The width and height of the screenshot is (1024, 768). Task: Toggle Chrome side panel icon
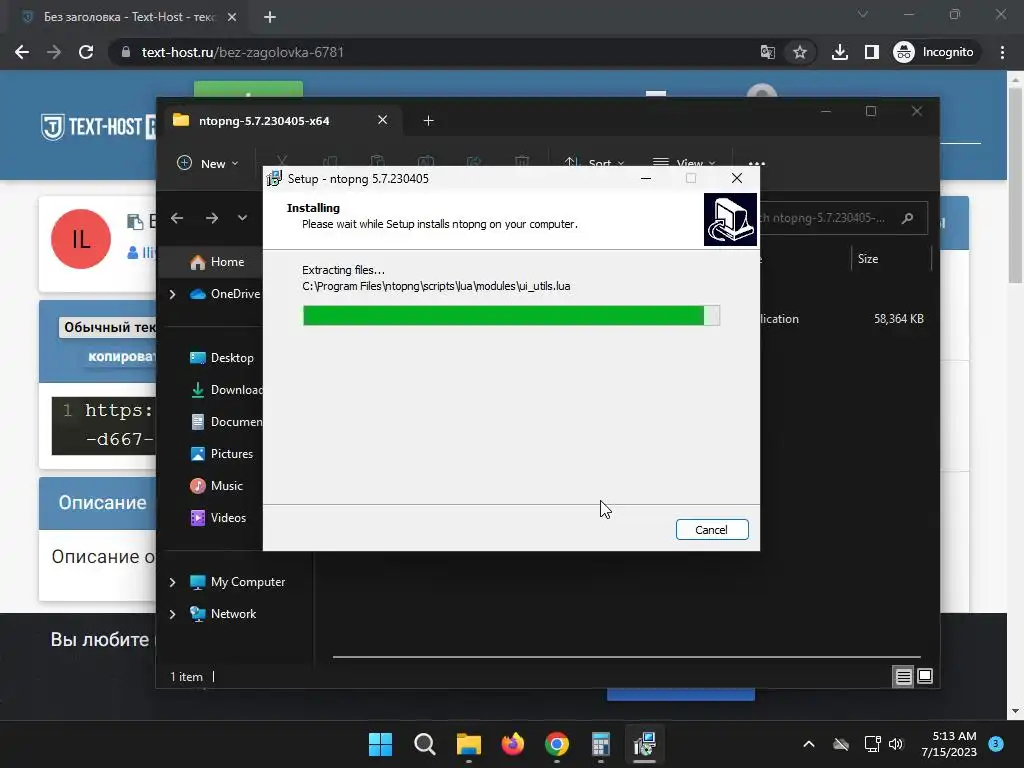[x=872, y=52]
